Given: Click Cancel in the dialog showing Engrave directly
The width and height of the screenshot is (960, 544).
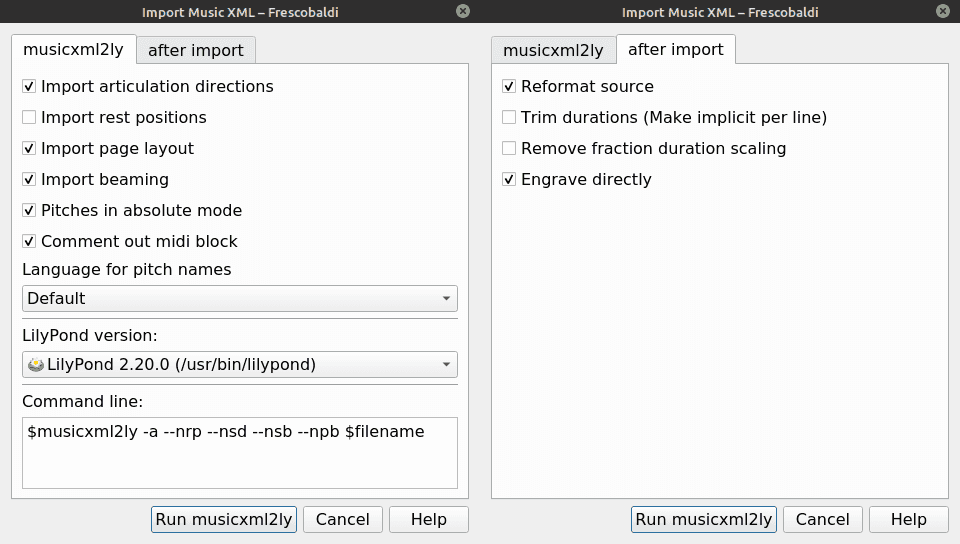Looking at the screenshot, I should (x=822, y=519).
